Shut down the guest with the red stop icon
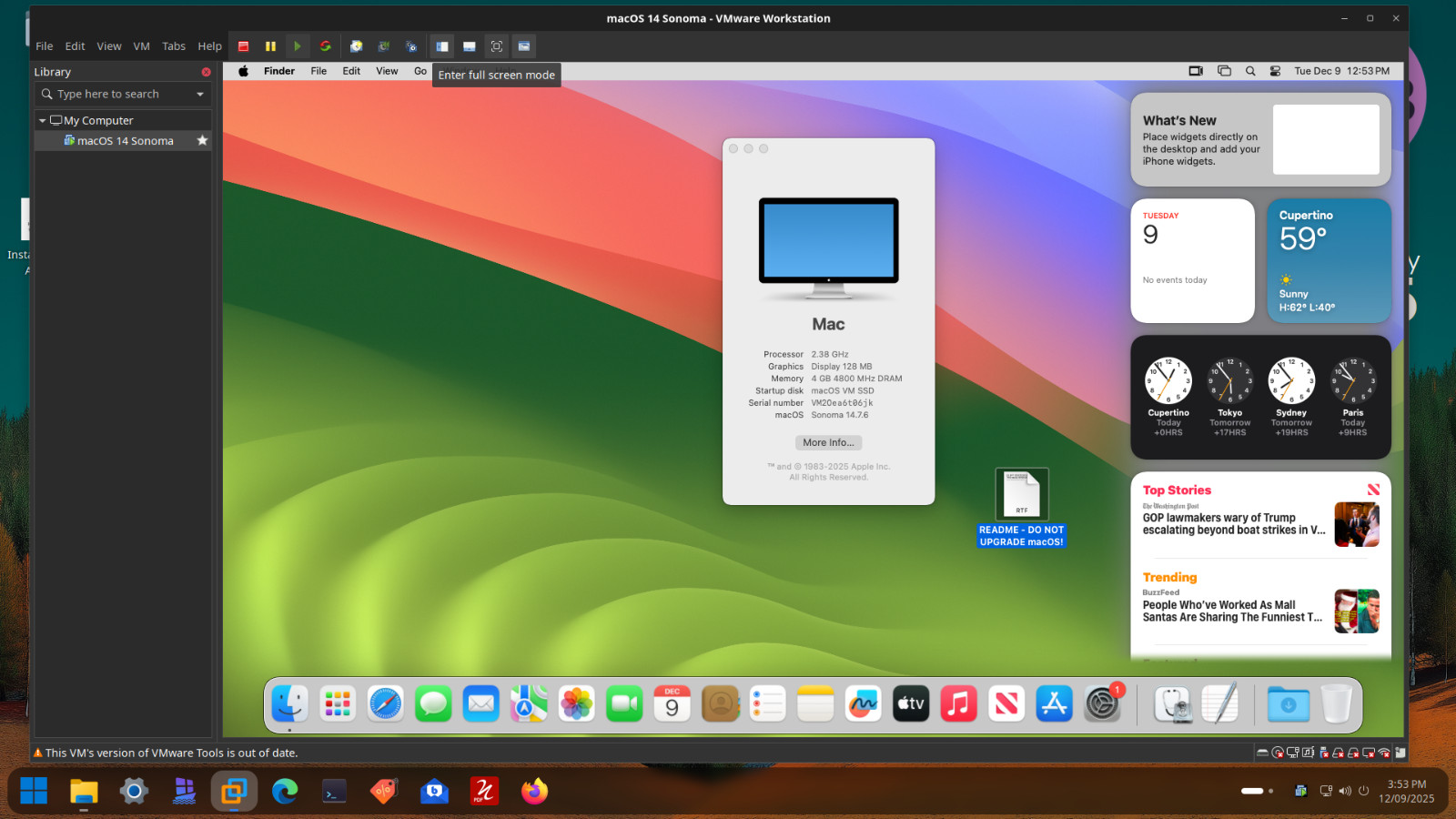Screen dimensions: 1456x819 (x=244, y=46)
